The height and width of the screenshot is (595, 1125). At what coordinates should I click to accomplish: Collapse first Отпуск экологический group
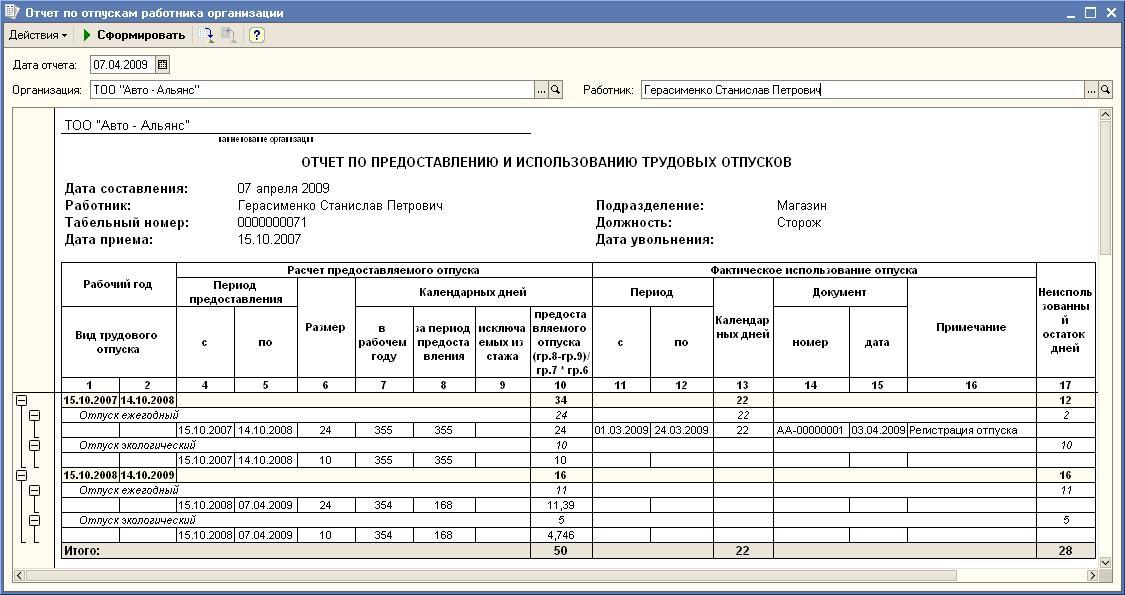pos(34,445)
